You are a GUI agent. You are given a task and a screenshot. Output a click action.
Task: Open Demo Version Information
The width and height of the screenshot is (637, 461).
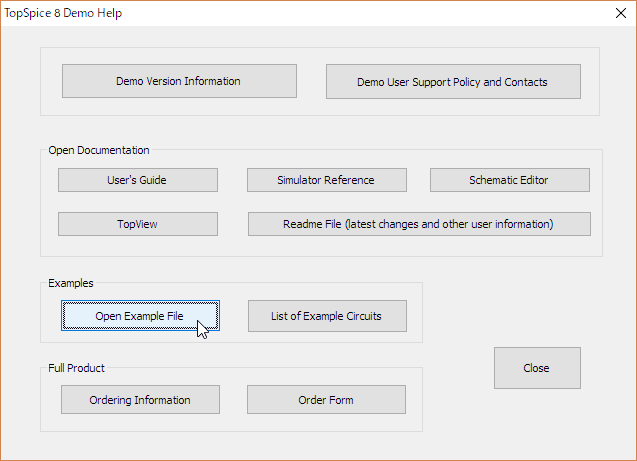click(x=179, y=81)
